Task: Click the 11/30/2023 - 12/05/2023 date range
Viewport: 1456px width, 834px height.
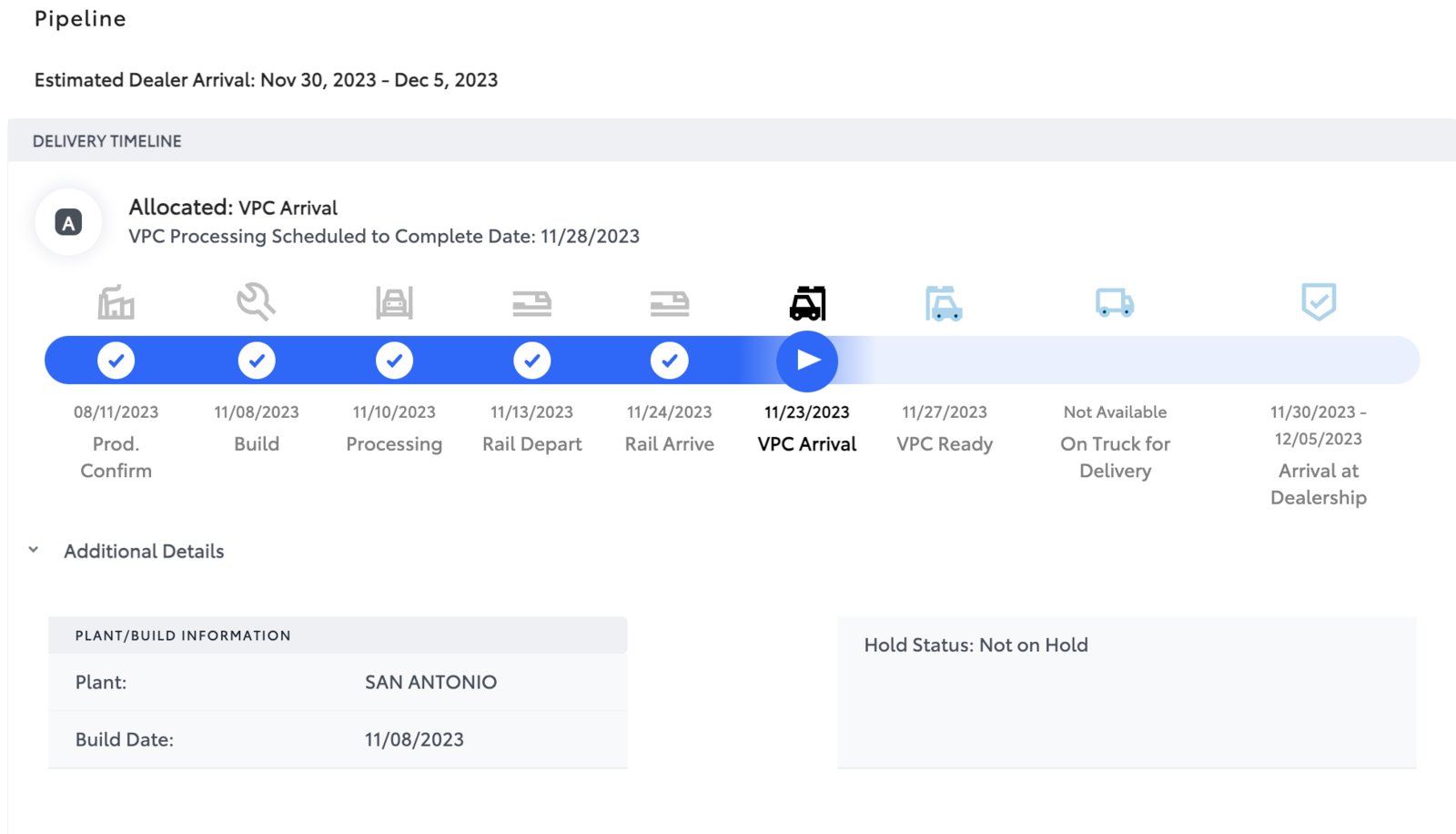Action: pos(1319,425)
